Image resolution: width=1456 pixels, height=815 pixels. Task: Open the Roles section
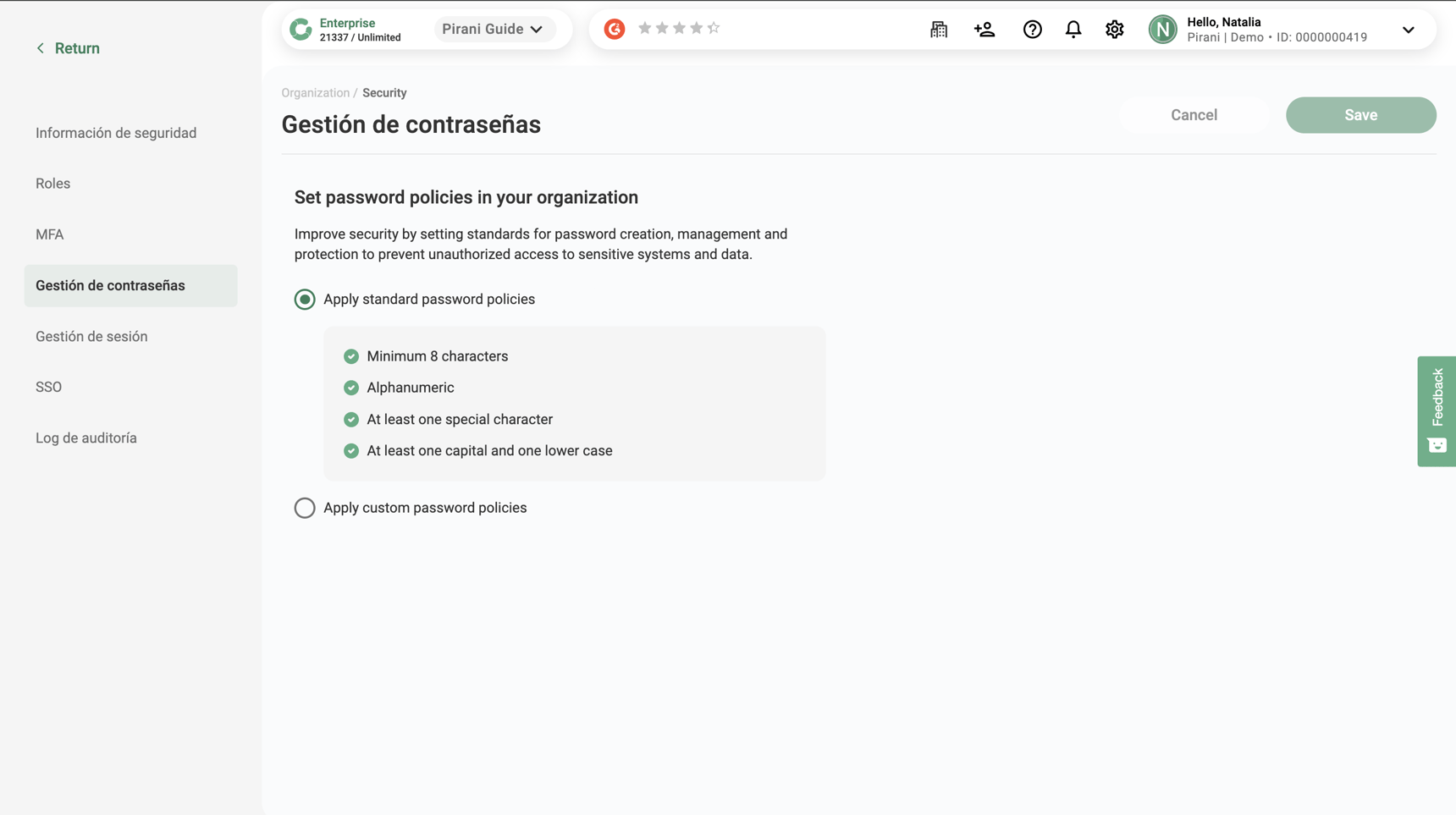coord(52,184)
